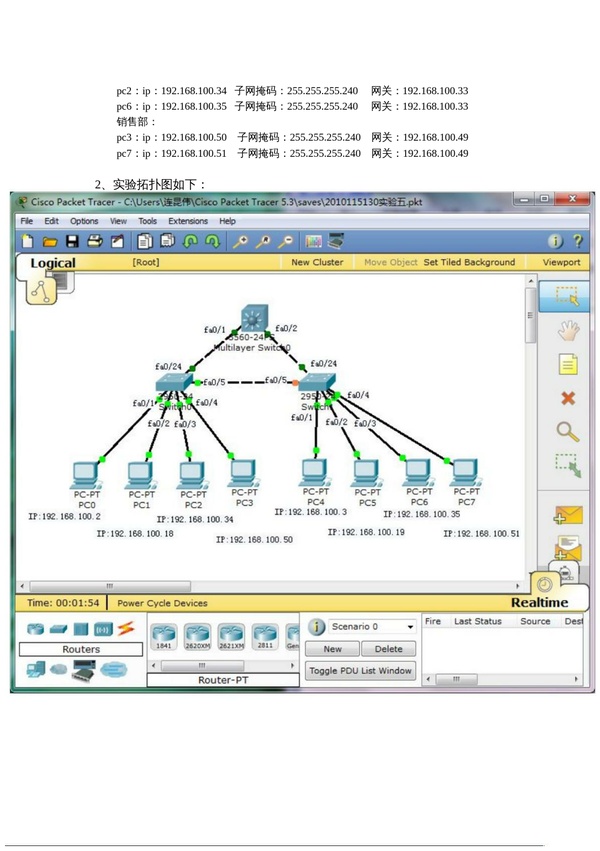Click the Save disk icon in toolbar
Image resolution: width=600 pixels, height=851 pixels.
[72, 241]
